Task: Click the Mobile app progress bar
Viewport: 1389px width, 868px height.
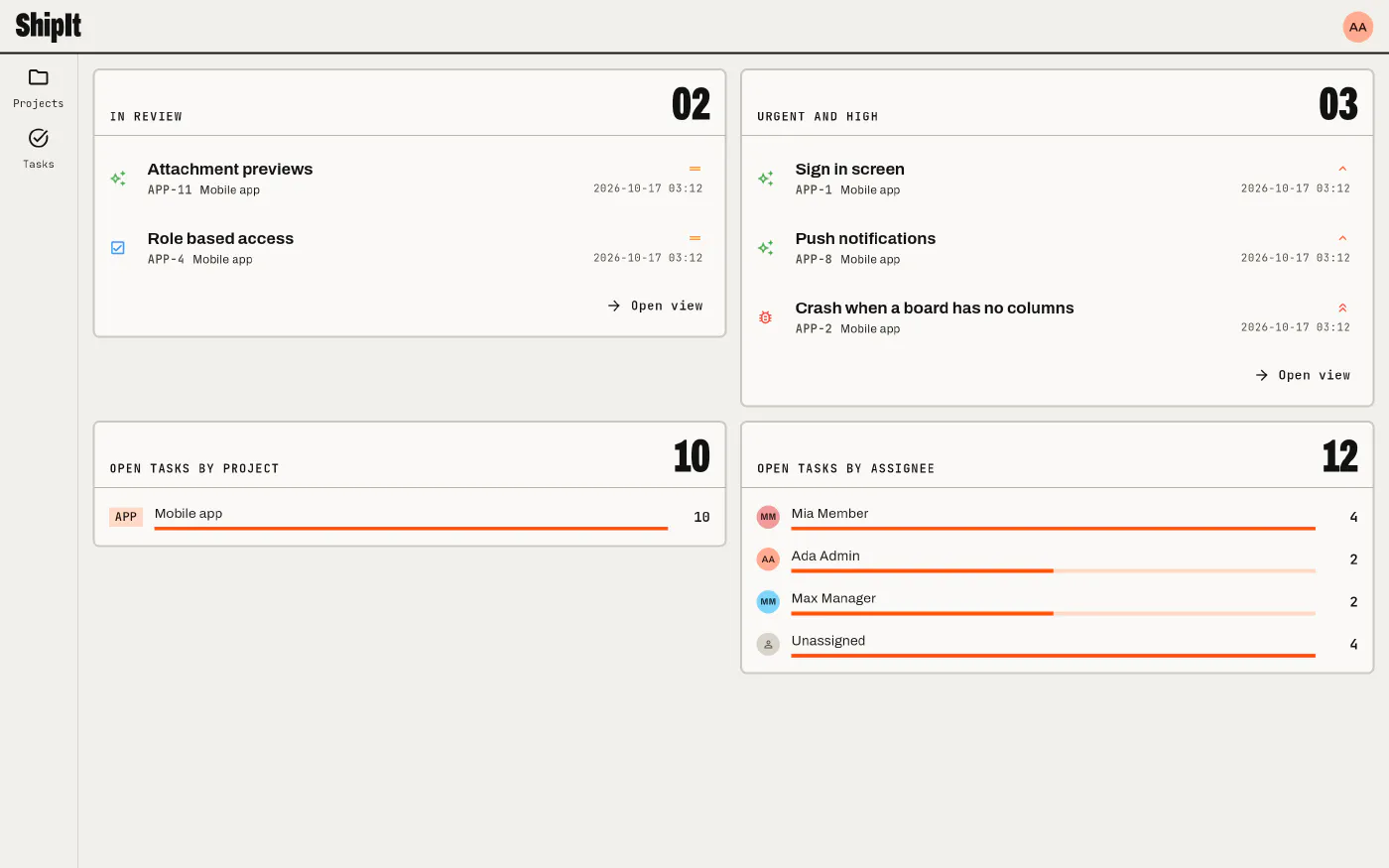Action: tap(411, 529)
